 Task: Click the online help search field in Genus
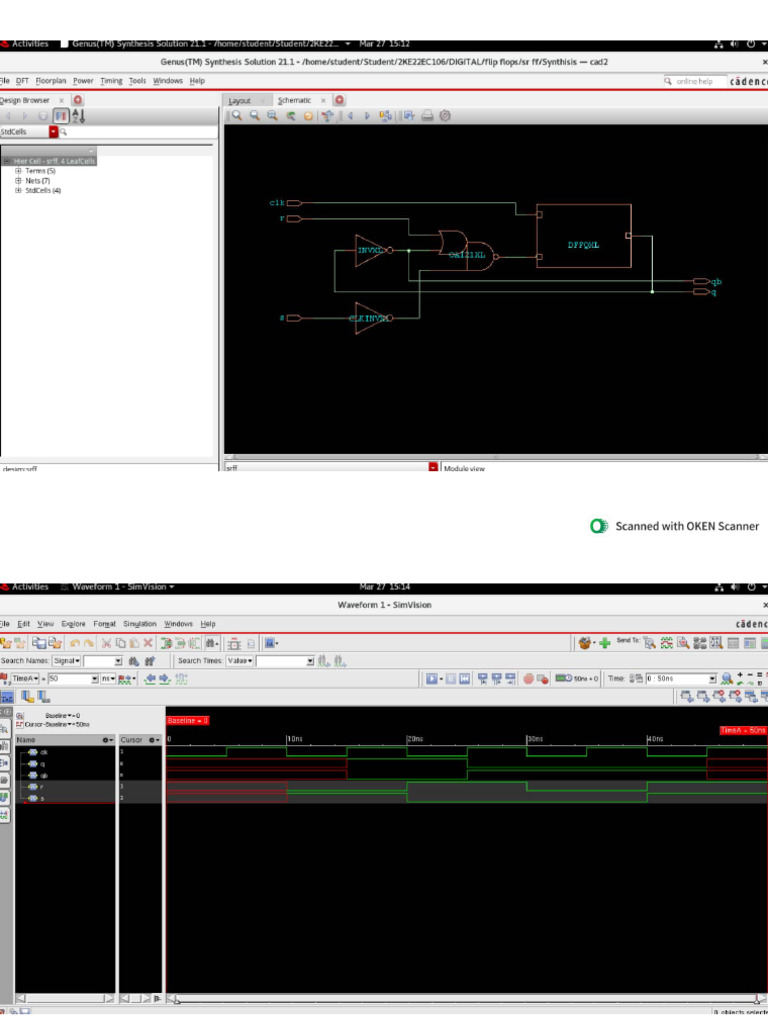pos(695,81)
